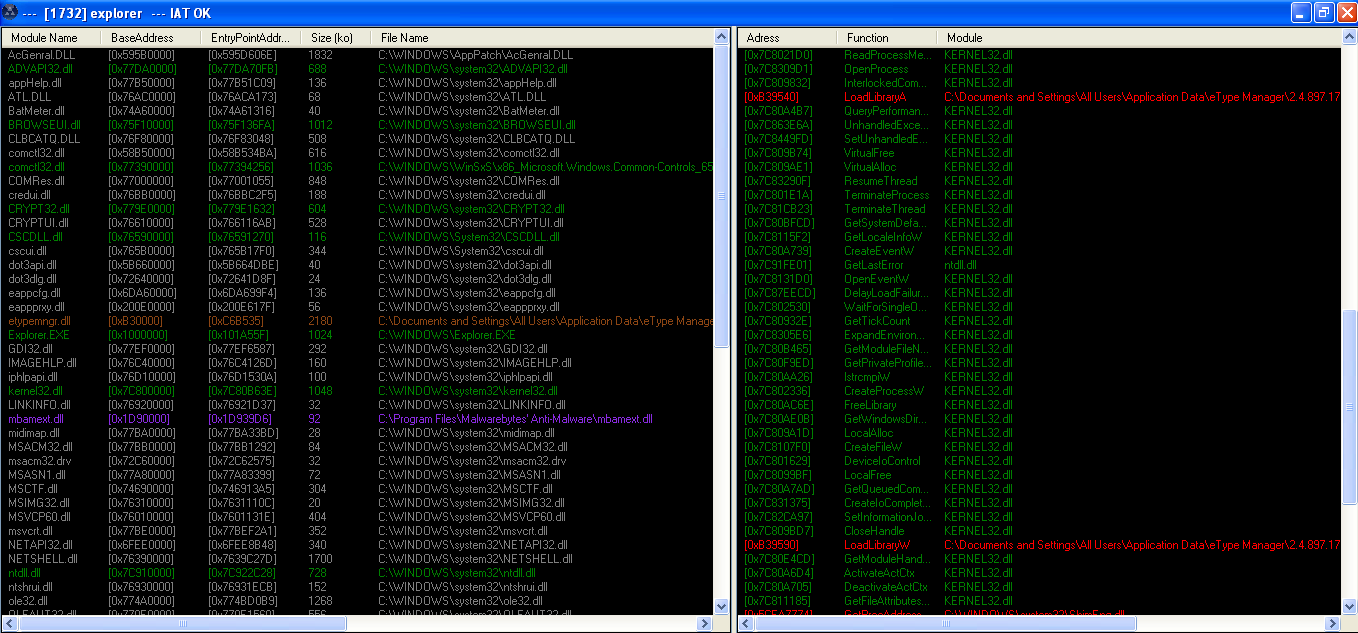Click the restore window button in title bar

click(x=1323, y=12)
